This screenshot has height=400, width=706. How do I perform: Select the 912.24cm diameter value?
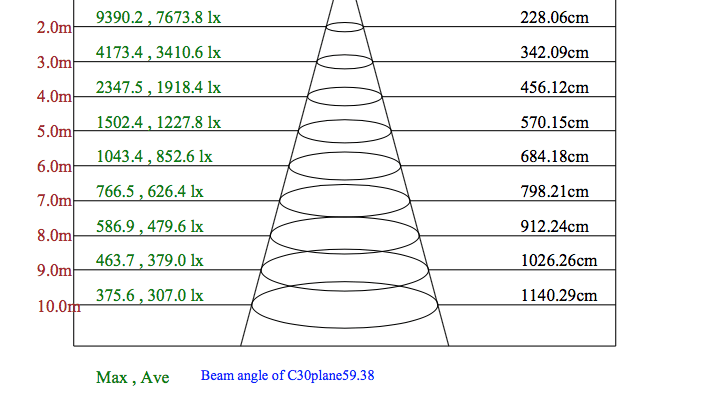click(x=554, y=226)
